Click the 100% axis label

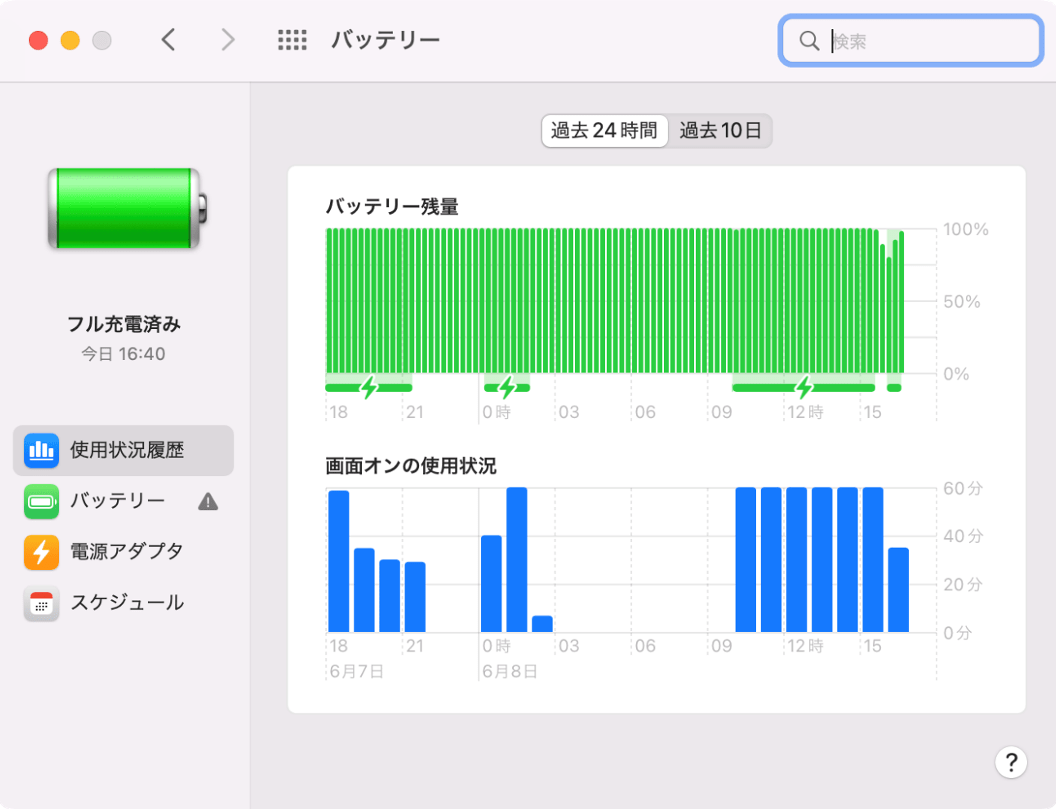[966, 229]
